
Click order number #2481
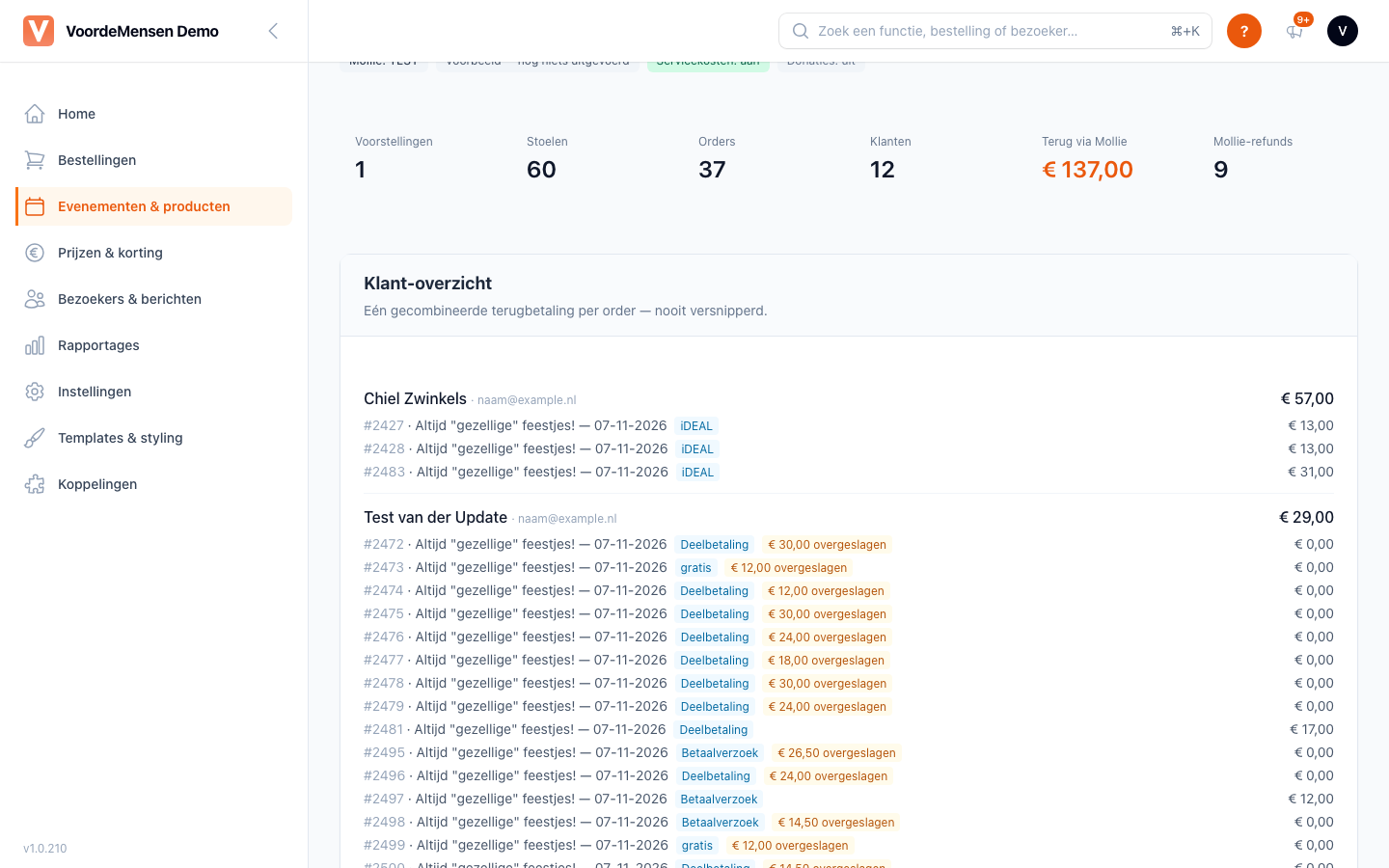point(384,729)
